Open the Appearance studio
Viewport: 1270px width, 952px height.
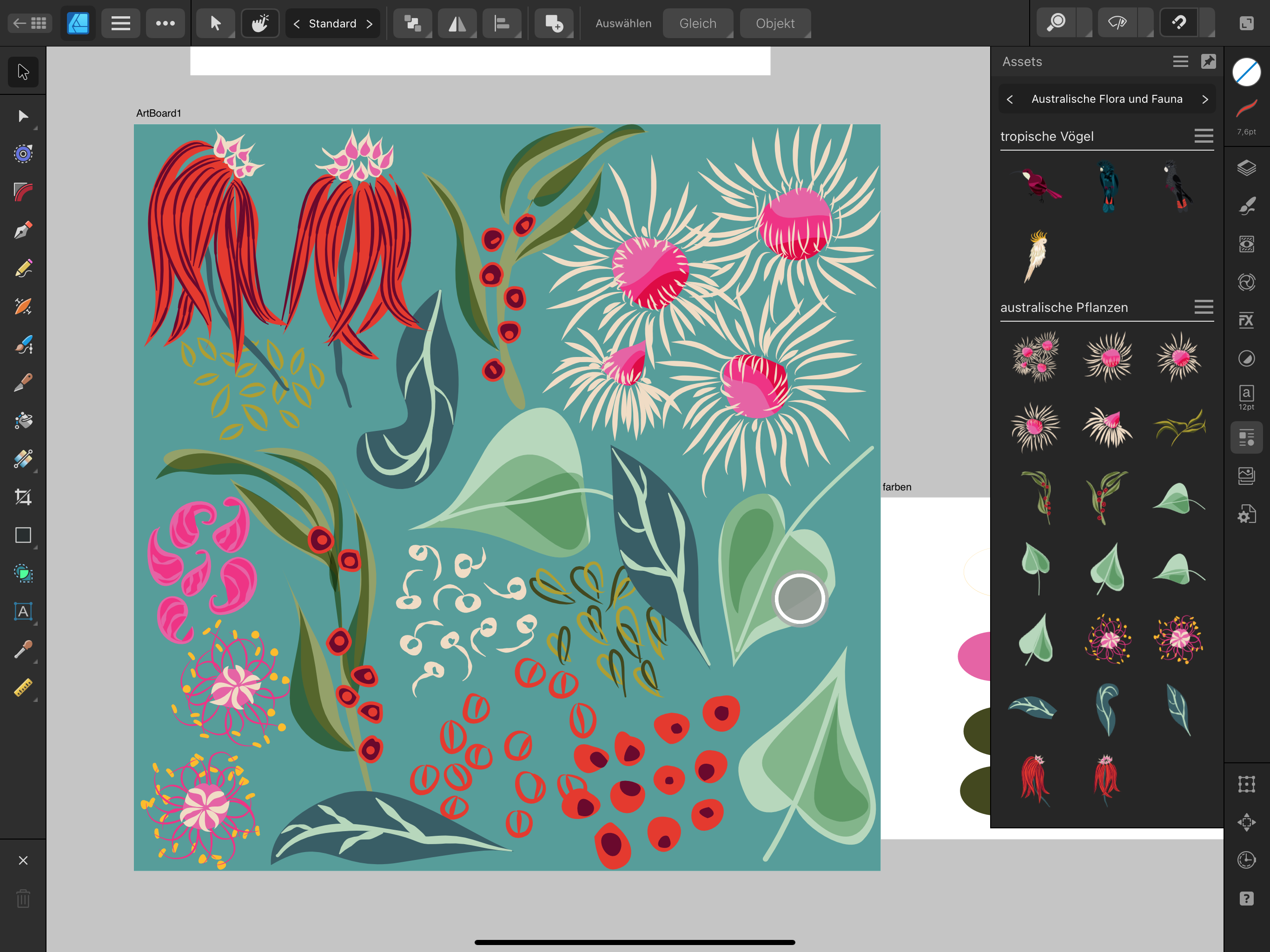pos(1246,244)
